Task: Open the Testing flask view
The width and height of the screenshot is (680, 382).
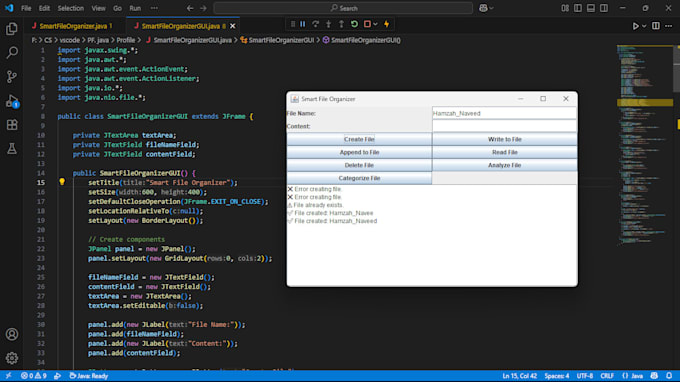Action: pyautogui.click(x=12, y=148)
